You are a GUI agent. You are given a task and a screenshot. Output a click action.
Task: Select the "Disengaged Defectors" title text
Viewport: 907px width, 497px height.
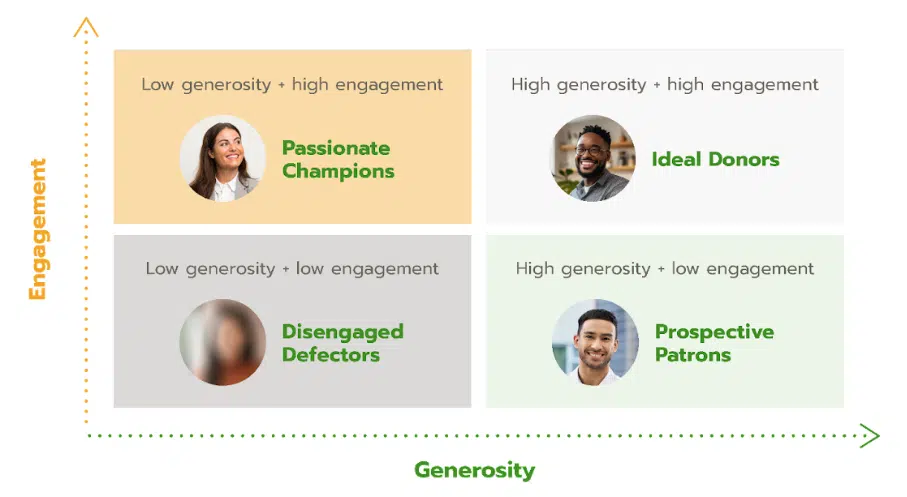(x=342, y=343)
